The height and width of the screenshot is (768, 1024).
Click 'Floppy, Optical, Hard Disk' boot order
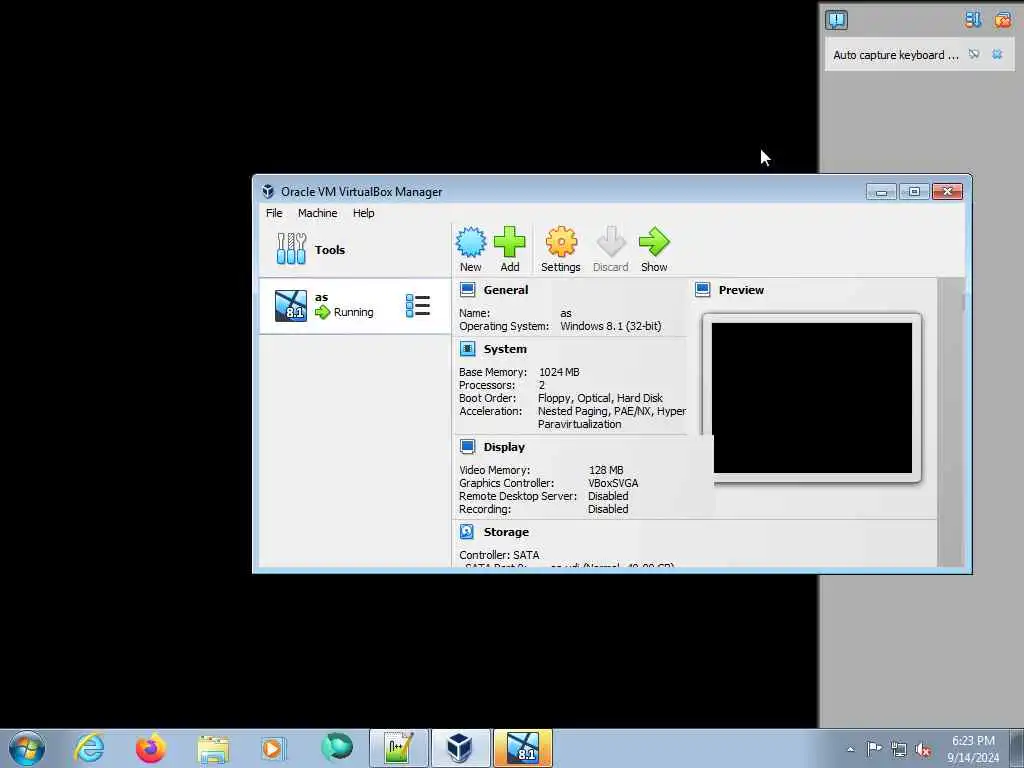(600, 398)
